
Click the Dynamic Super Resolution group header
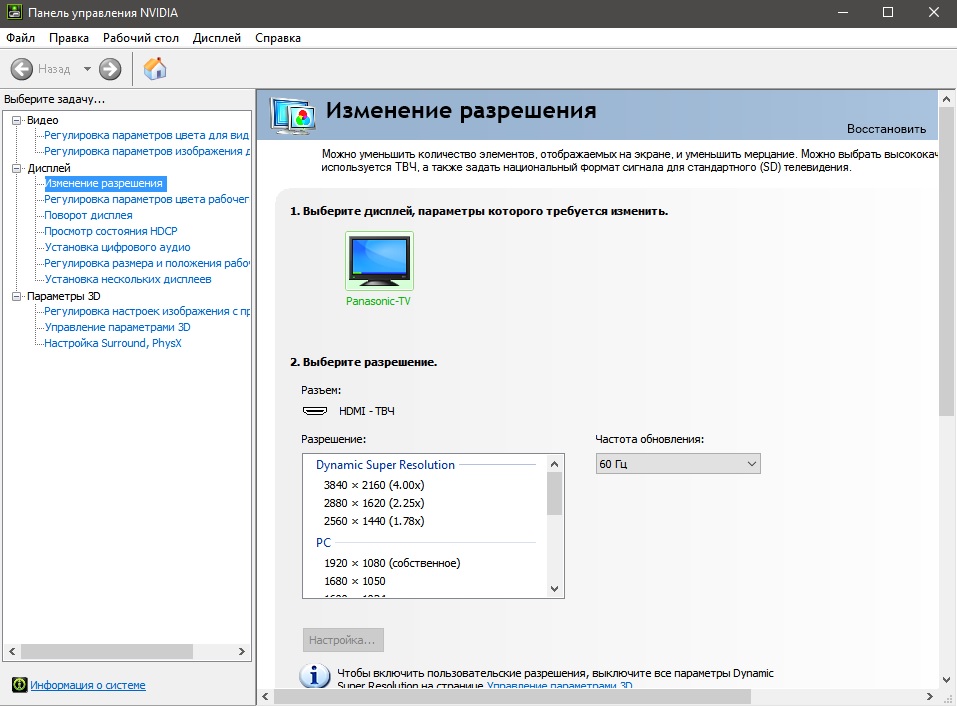click(x=385, y=464)
